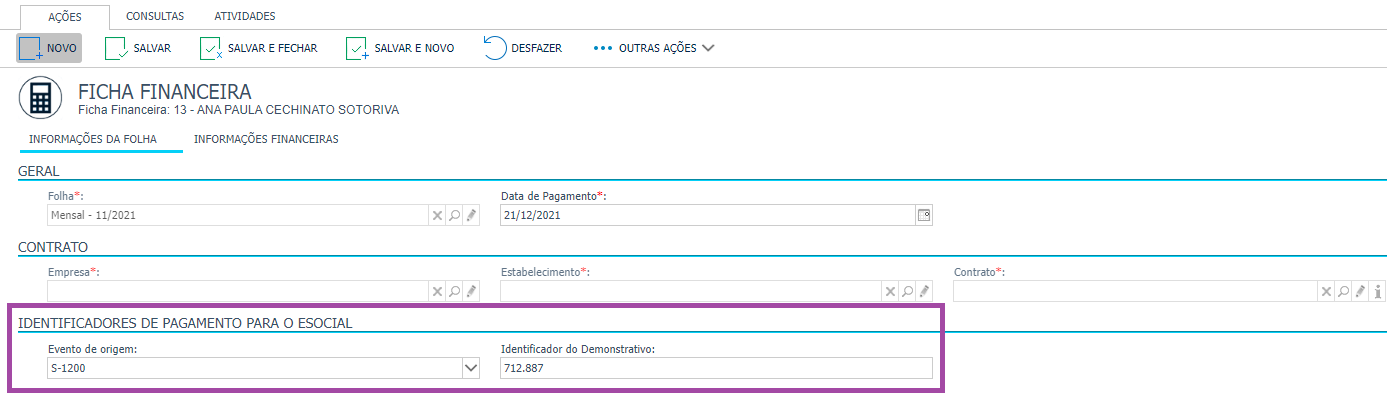Show Contrato info via the i icon
The image size is (1387, 403).
[x=1378, y=291]
